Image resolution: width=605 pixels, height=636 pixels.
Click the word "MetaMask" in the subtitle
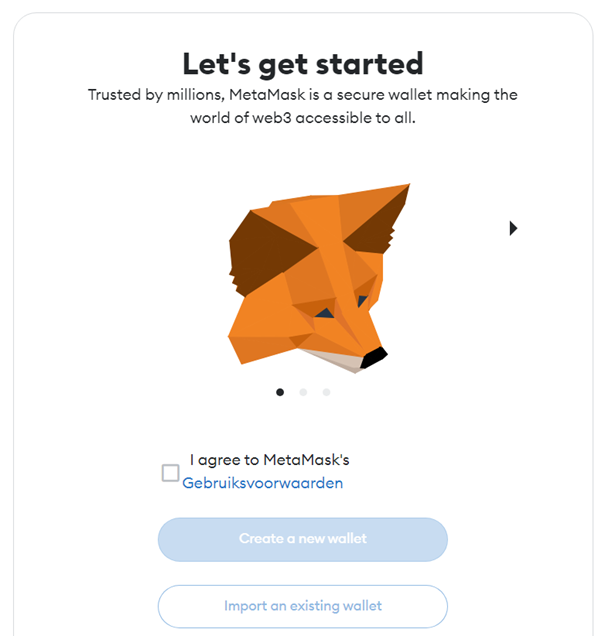pyautogui.click(x=267, y=95)
